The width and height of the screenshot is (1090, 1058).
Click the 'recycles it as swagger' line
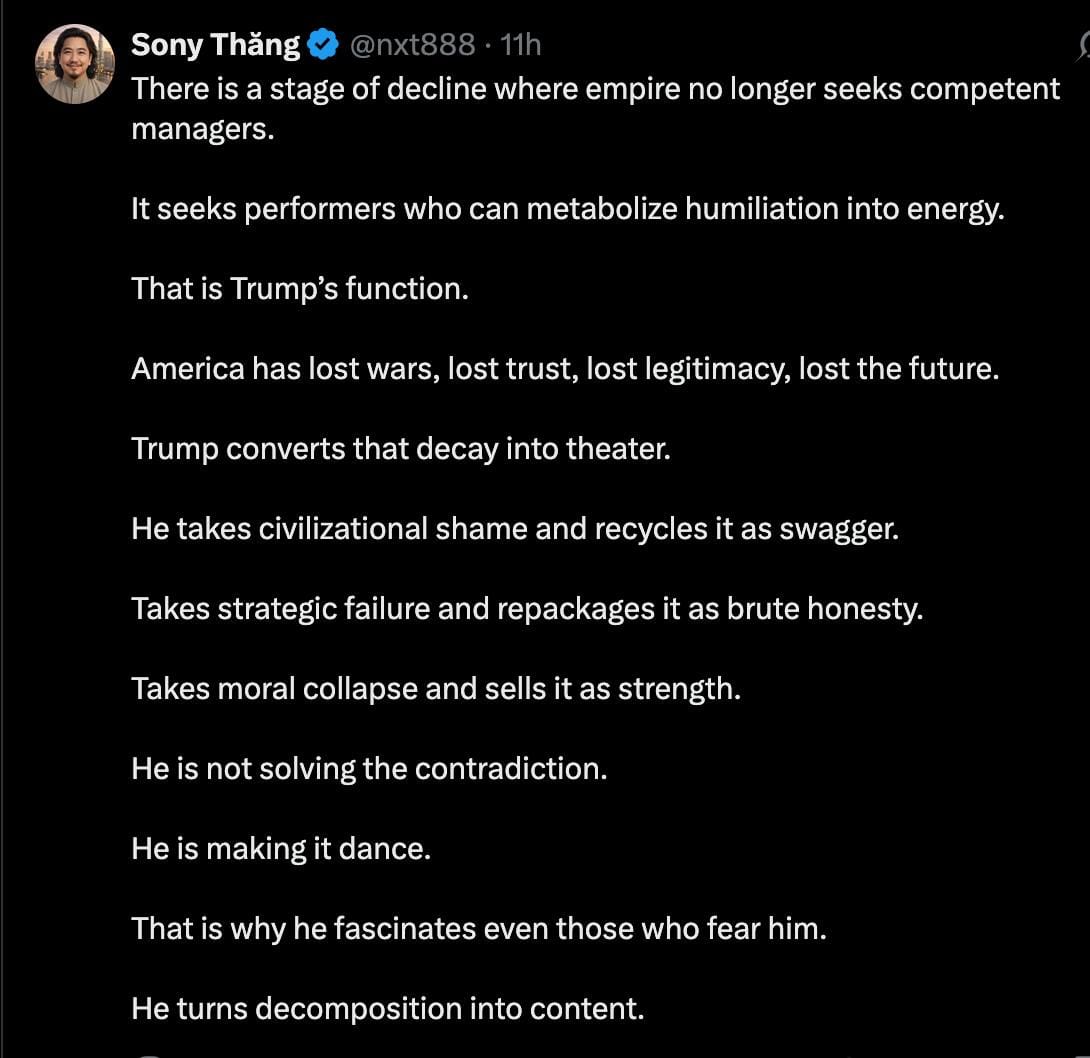tap(515, 529)
